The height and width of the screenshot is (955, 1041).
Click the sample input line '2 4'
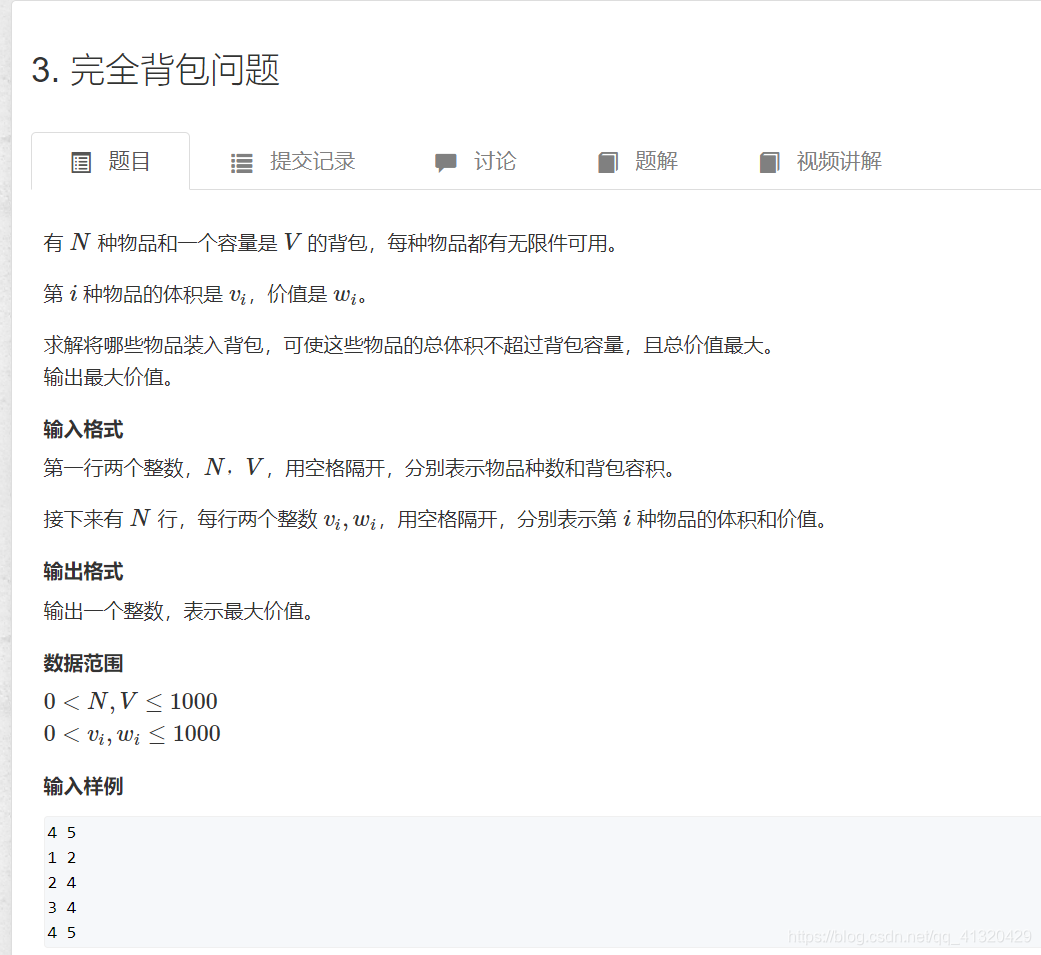pos(62,883)
